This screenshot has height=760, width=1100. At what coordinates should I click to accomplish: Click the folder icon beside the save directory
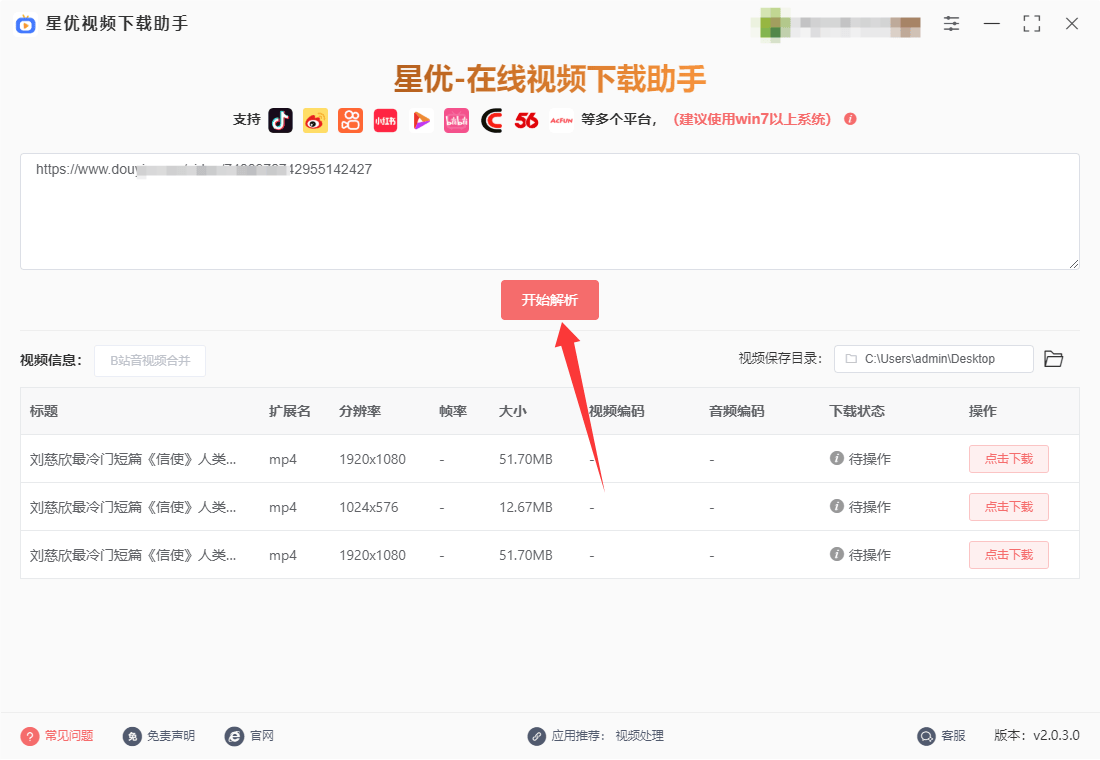click(x=1053, y=358)
